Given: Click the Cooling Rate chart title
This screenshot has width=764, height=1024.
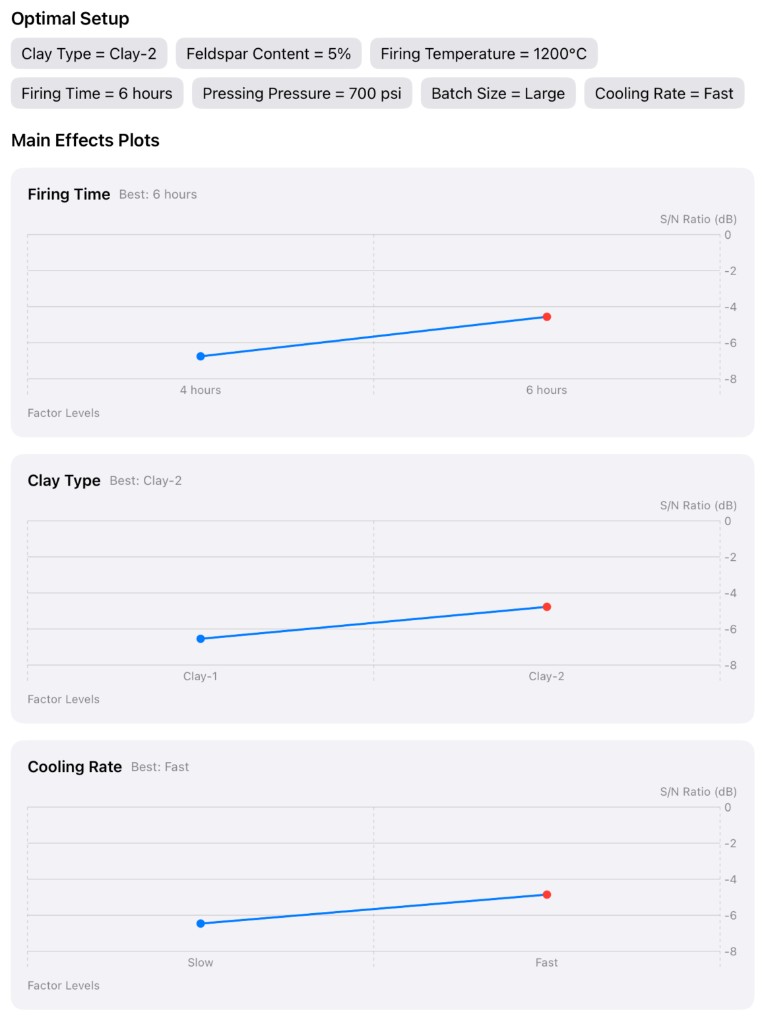Looking at the screenshot, I should (75, 767).
